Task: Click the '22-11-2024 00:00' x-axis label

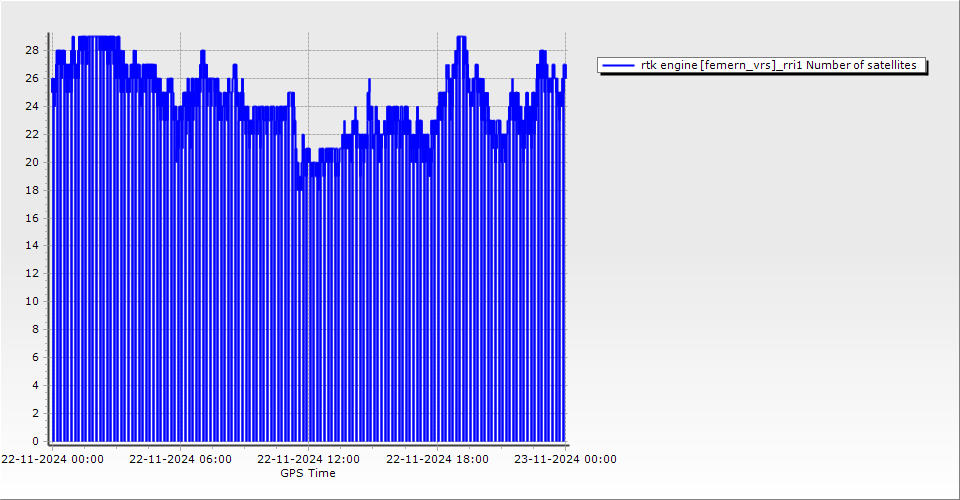Action: (52, 460)
